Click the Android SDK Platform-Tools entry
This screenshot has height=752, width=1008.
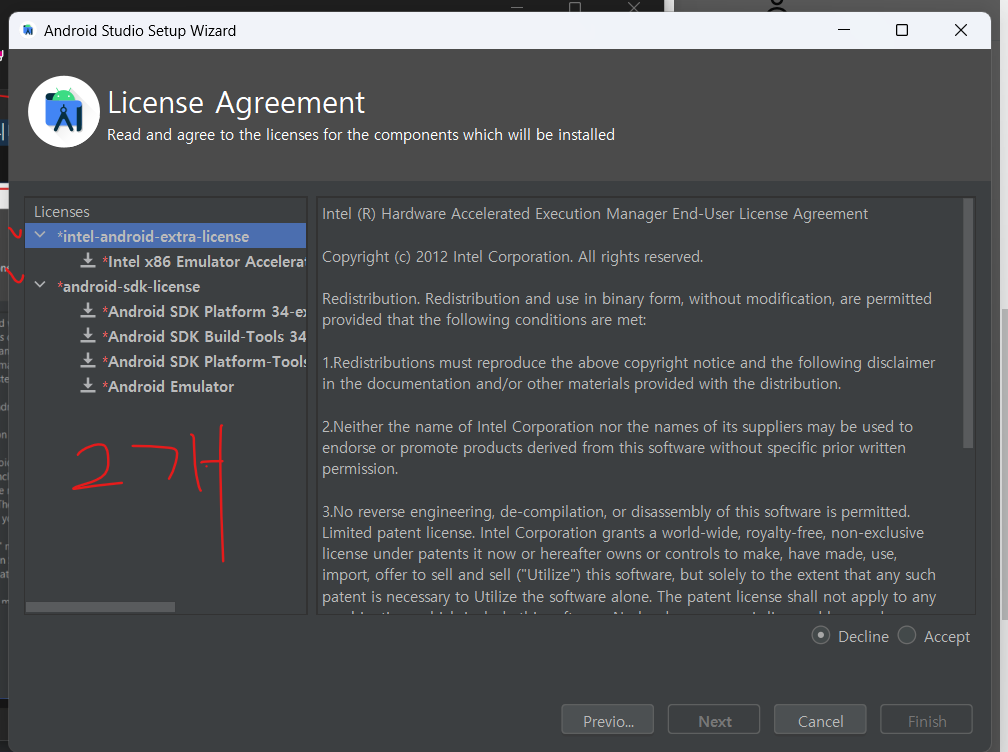coord(204,361)
